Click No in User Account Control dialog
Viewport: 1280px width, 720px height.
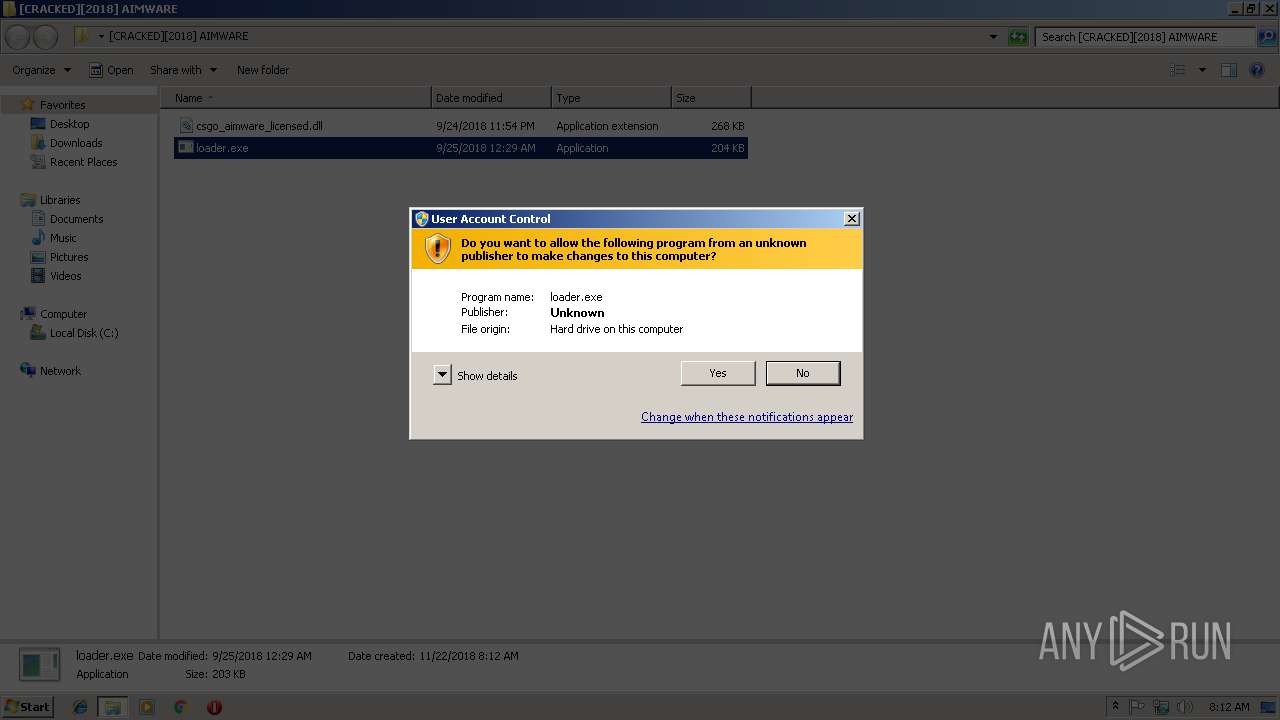(803, 373)
